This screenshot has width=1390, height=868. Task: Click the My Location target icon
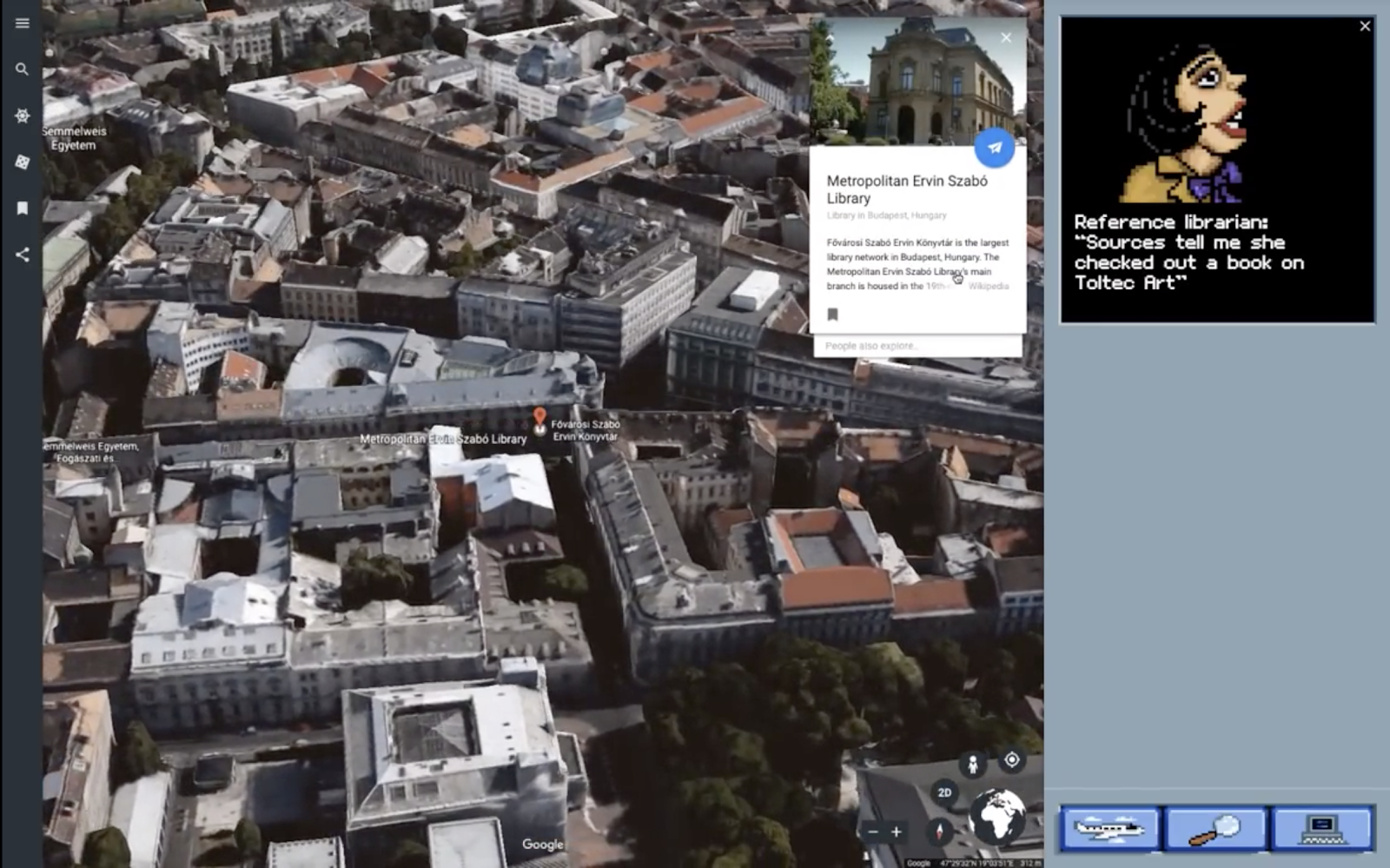[x=1012, y=760]
